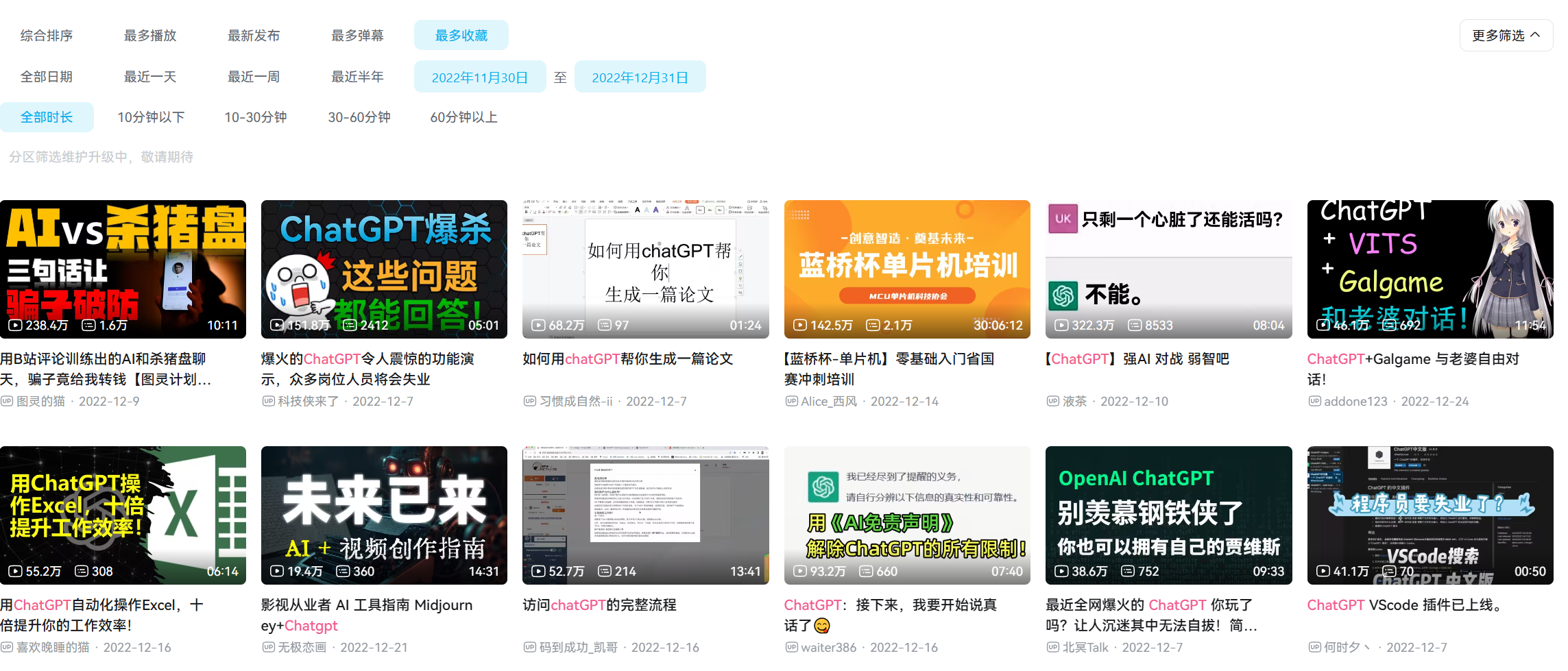Collapse the 更多筛选 panel
Image resolution: width=1568 pixels, height=671 pixels.
tap(1506, 35)
